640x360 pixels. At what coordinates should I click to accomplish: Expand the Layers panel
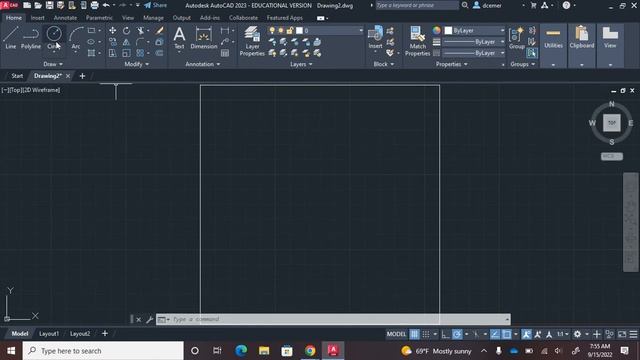(x=301, y=64)
